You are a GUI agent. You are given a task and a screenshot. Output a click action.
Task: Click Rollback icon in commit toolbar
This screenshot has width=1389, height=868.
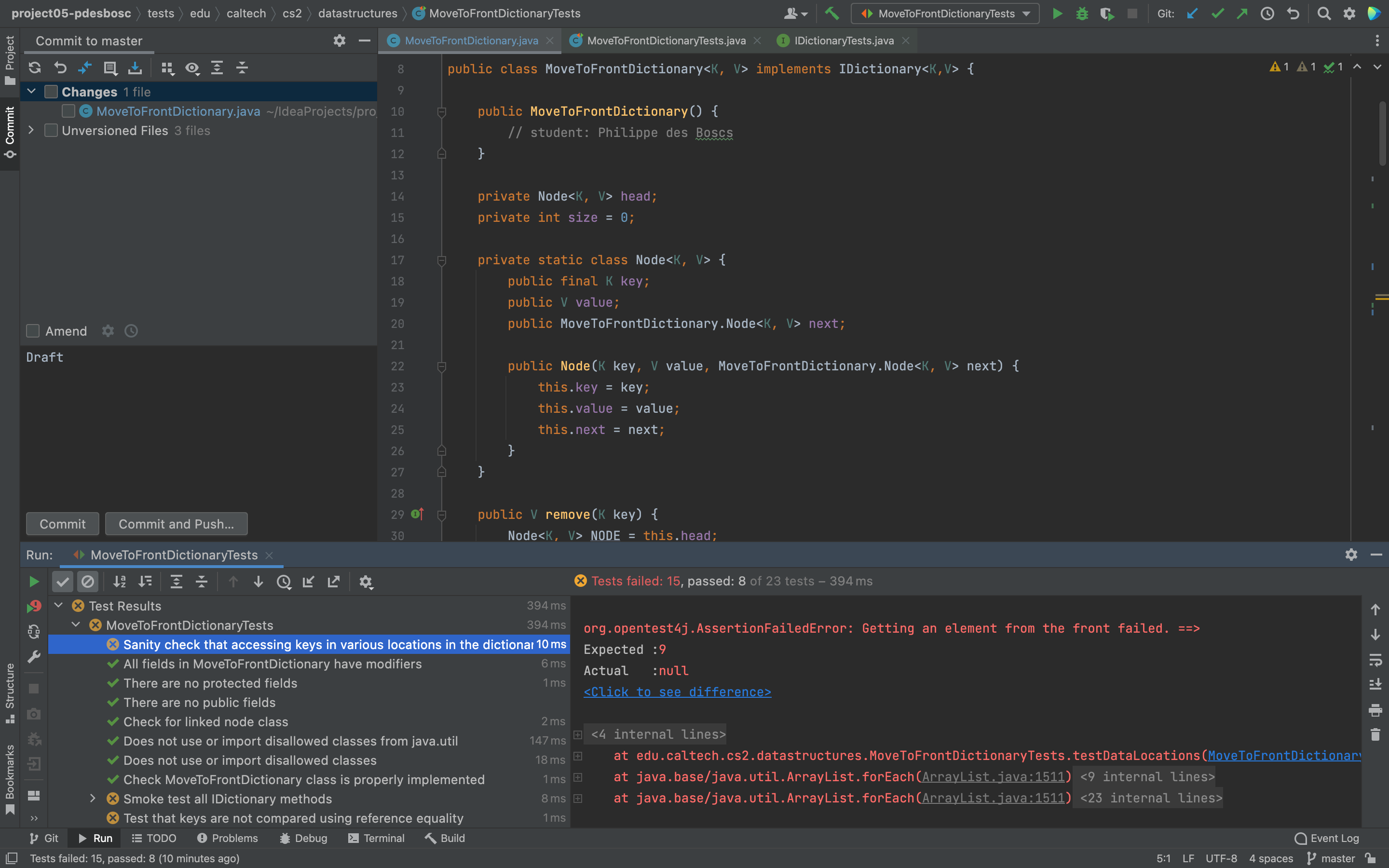[x=60, y=68]
